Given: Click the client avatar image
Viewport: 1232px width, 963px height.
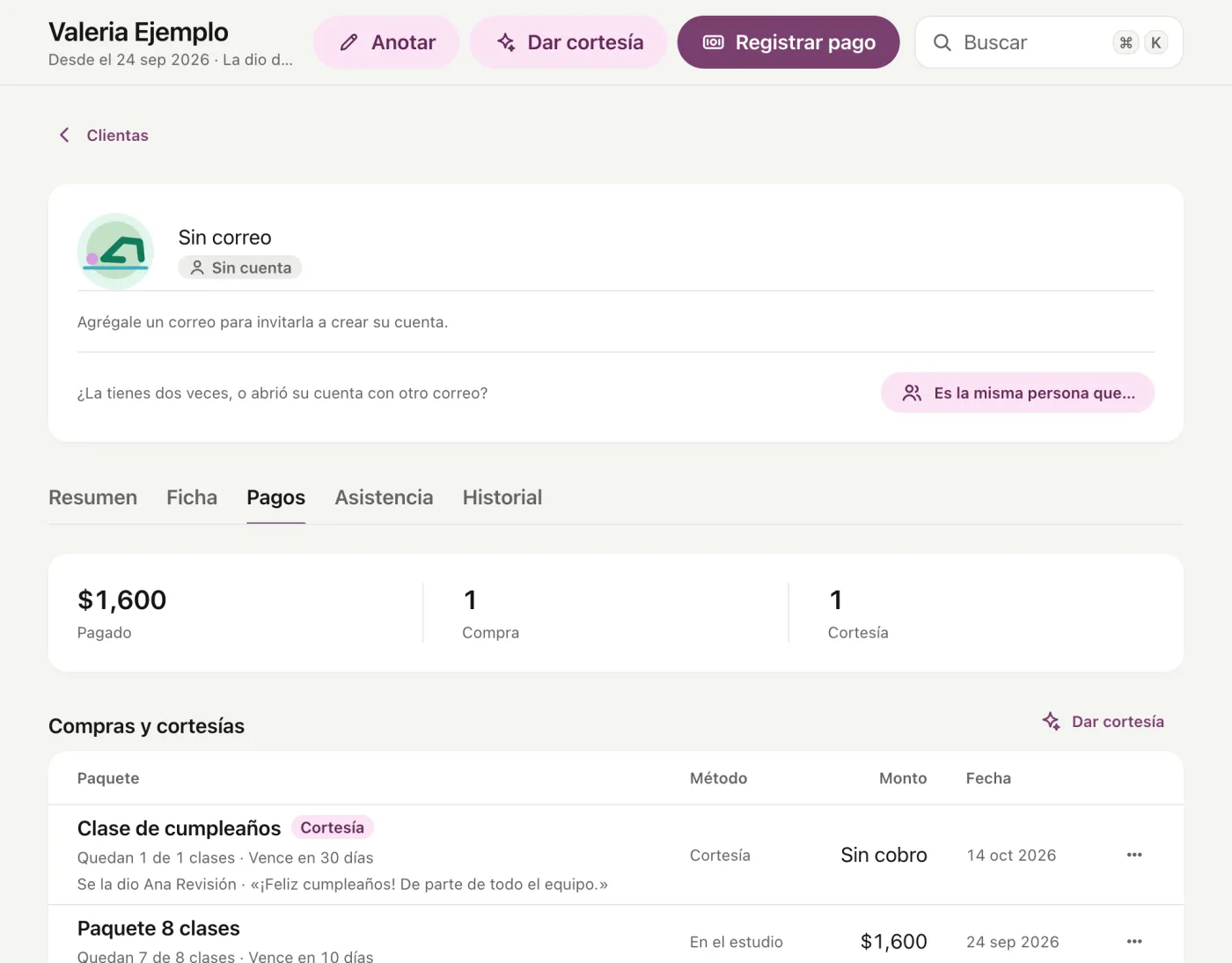Looking at the screenshot, I should pyautogui.click(x=115, y=252).
